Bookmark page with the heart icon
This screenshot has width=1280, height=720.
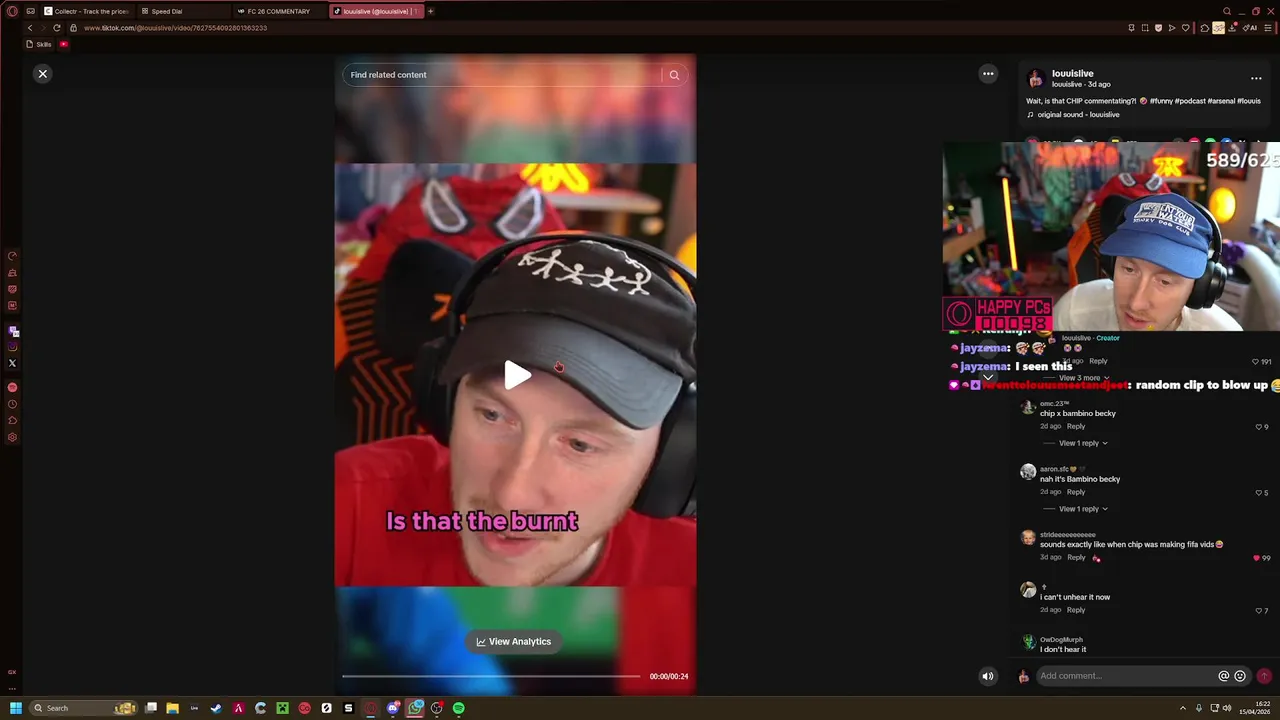1186,28
